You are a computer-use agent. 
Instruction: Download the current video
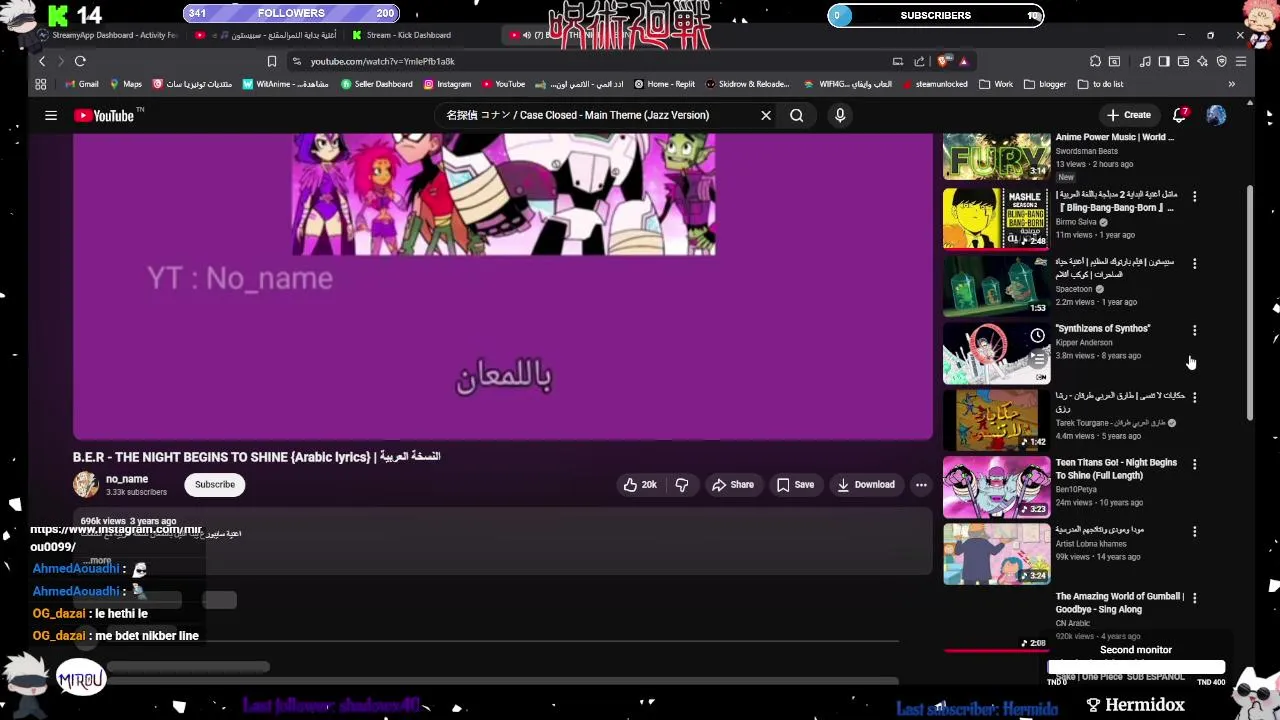[866, 485]
